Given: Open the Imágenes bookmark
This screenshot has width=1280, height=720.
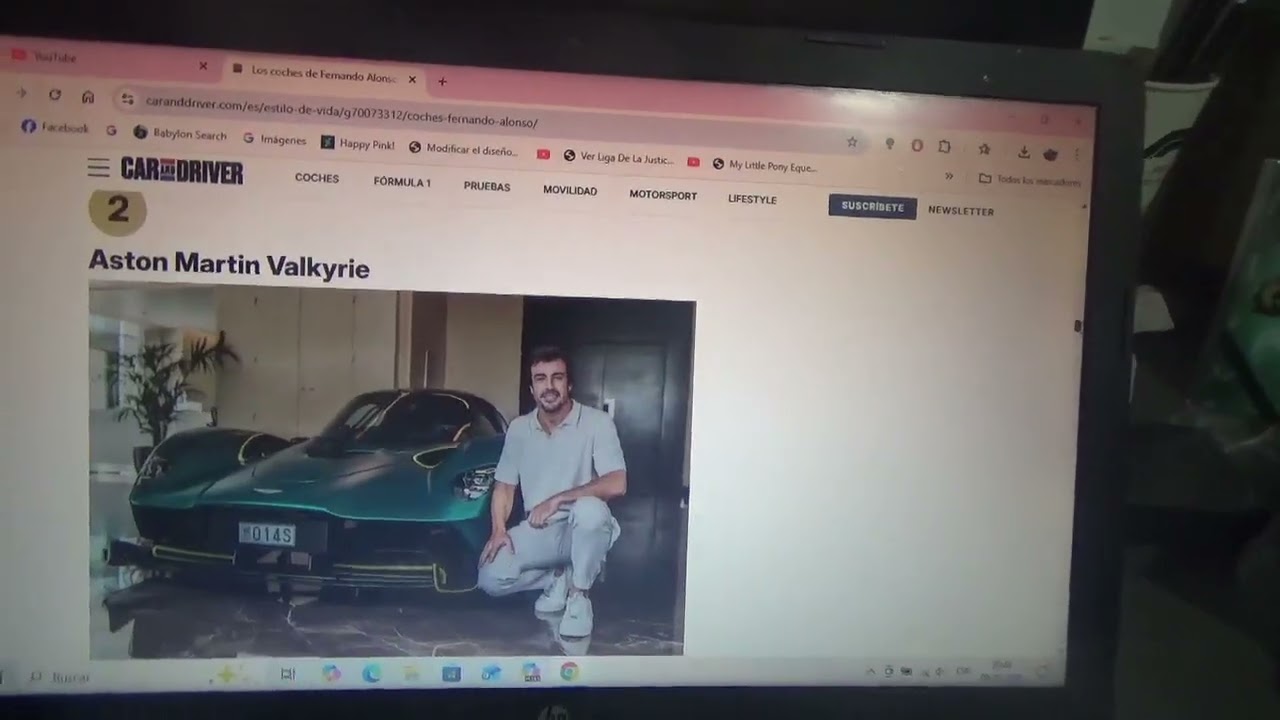Looking at the screenshot, I should 275,139.
